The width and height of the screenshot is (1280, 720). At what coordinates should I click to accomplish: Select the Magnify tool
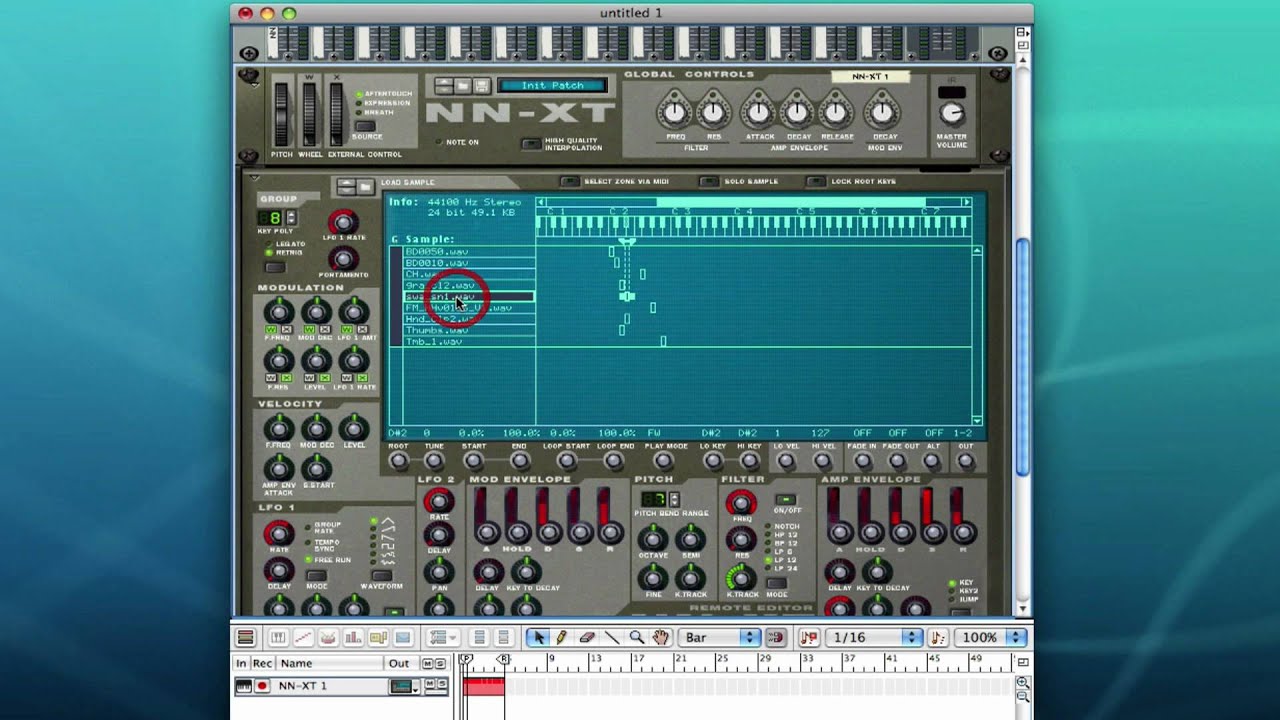pos(636,637)
